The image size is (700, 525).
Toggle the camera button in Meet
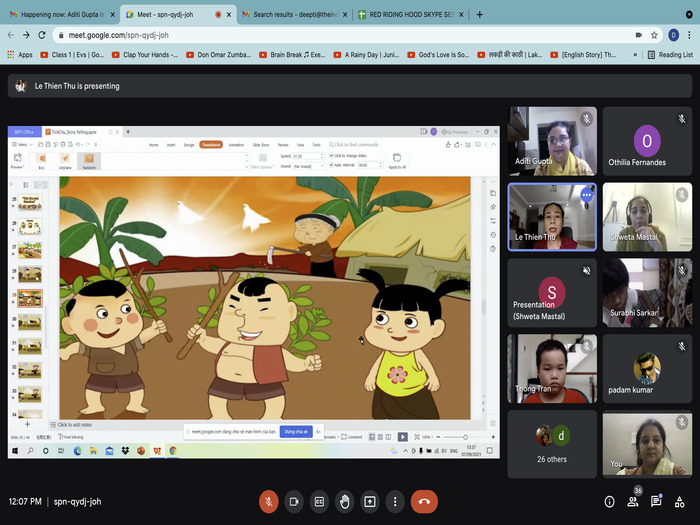294,502
